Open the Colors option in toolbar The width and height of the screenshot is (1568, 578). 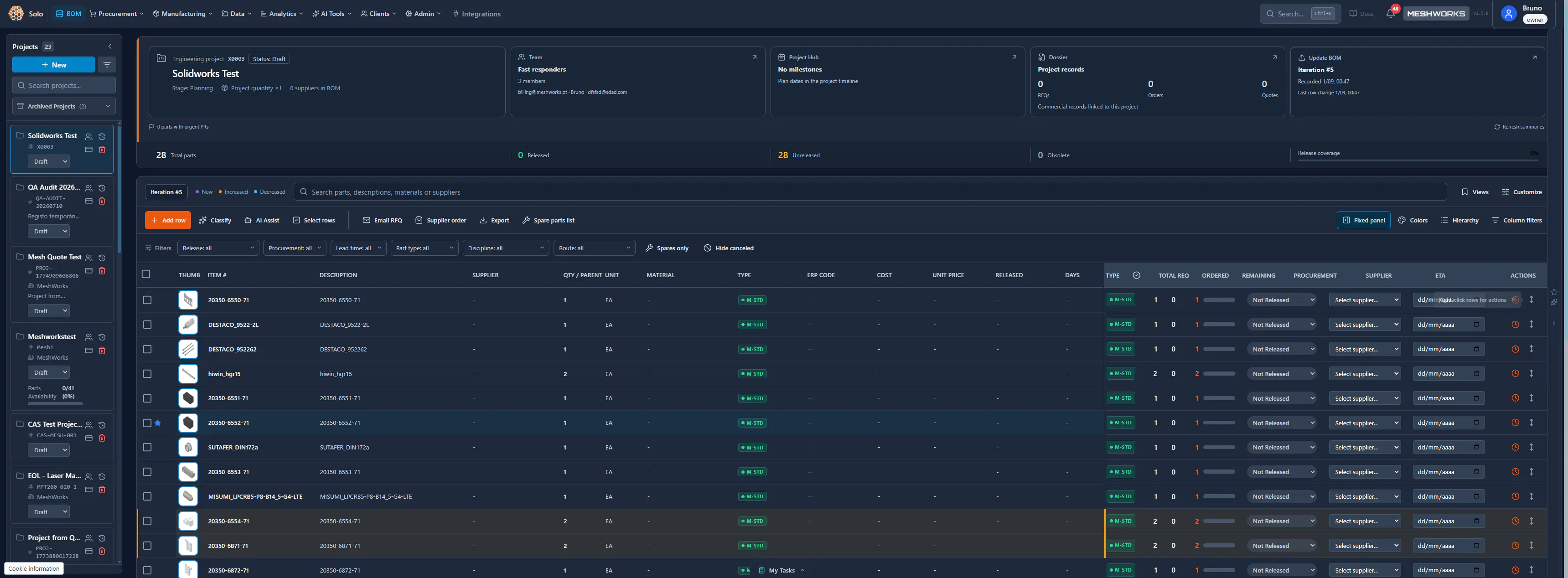[1413, 220]
